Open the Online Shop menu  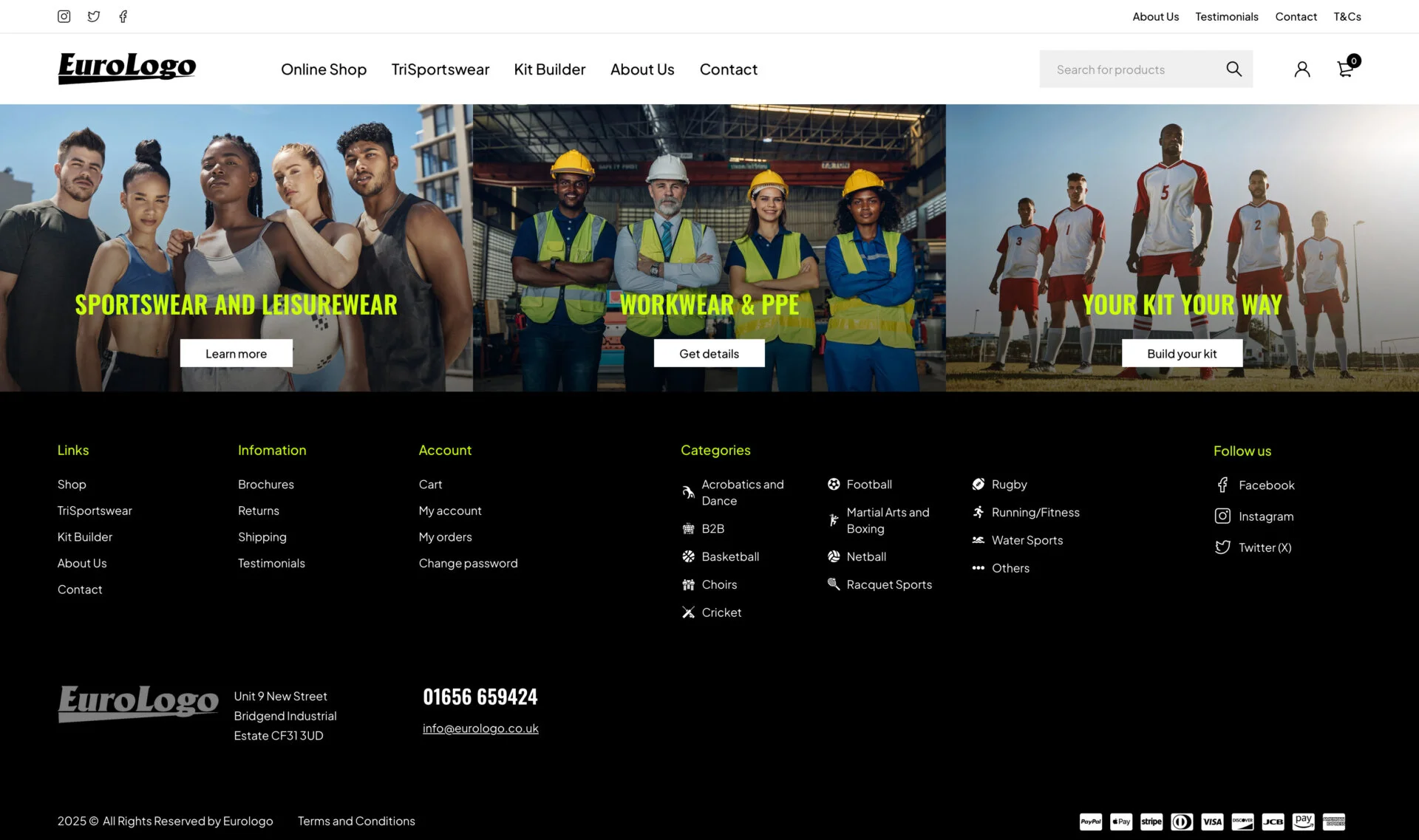324,69
